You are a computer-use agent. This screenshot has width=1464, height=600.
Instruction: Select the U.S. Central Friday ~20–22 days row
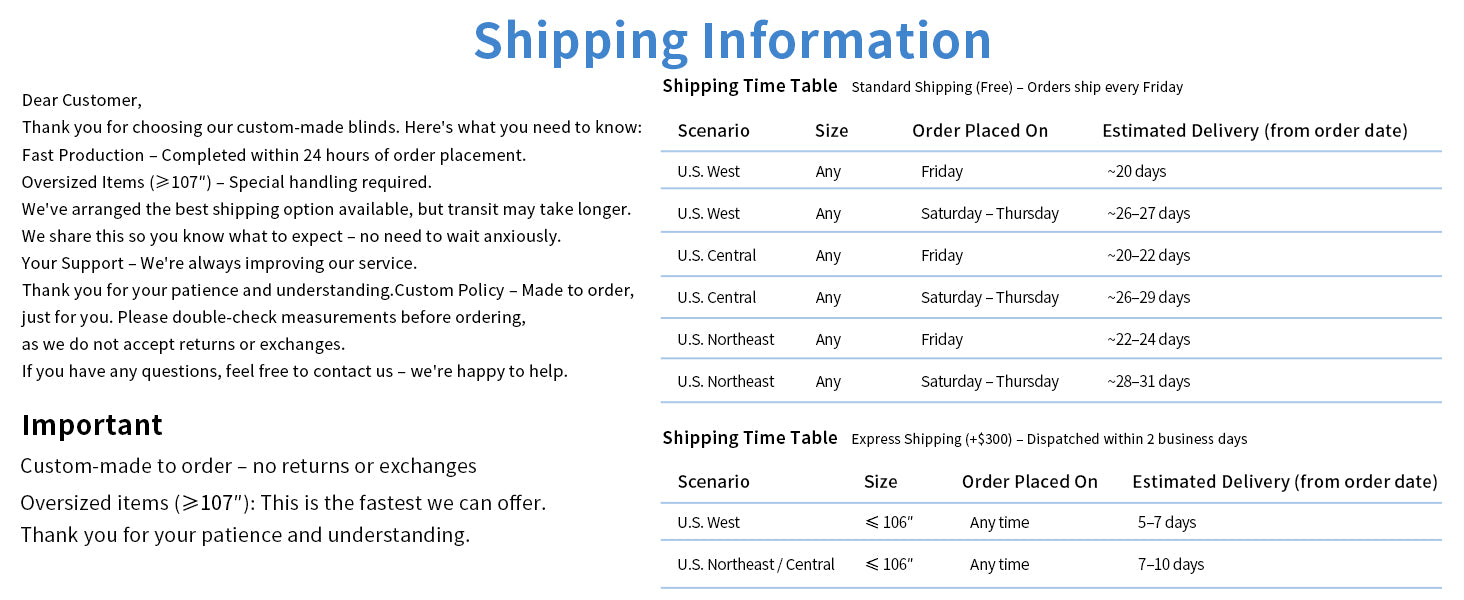(x=1051, y=255)
